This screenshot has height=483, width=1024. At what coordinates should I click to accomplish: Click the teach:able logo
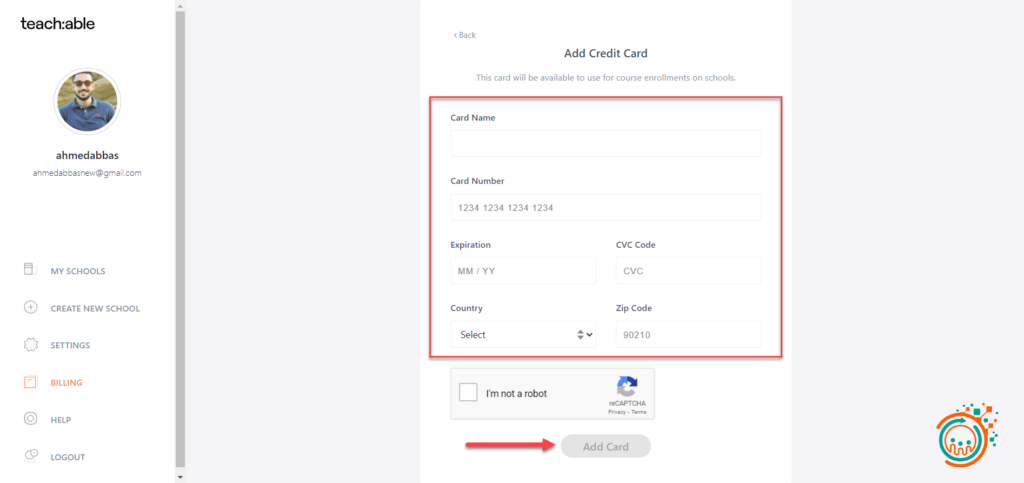click(x=58, y=23)
